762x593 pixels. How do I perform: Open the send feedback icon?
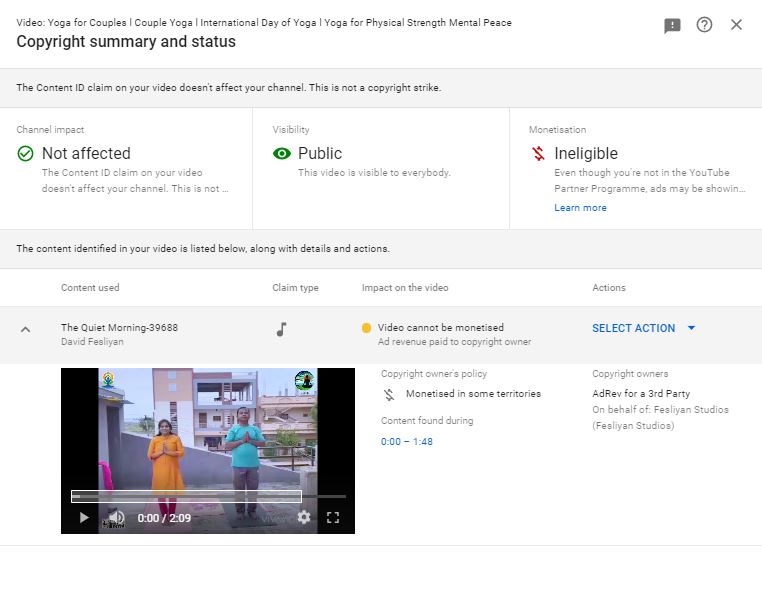point(672,25)
